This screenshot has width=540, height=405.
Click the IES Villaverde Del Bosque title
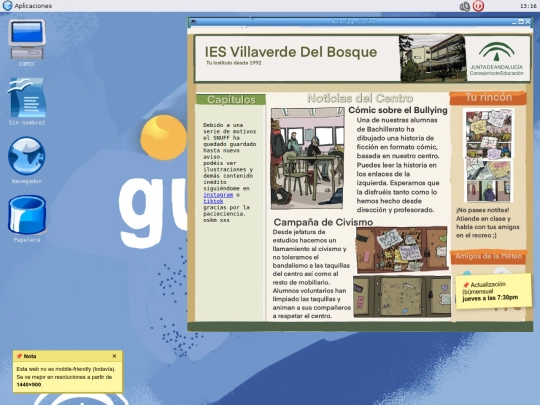click(x=291, y=52)
